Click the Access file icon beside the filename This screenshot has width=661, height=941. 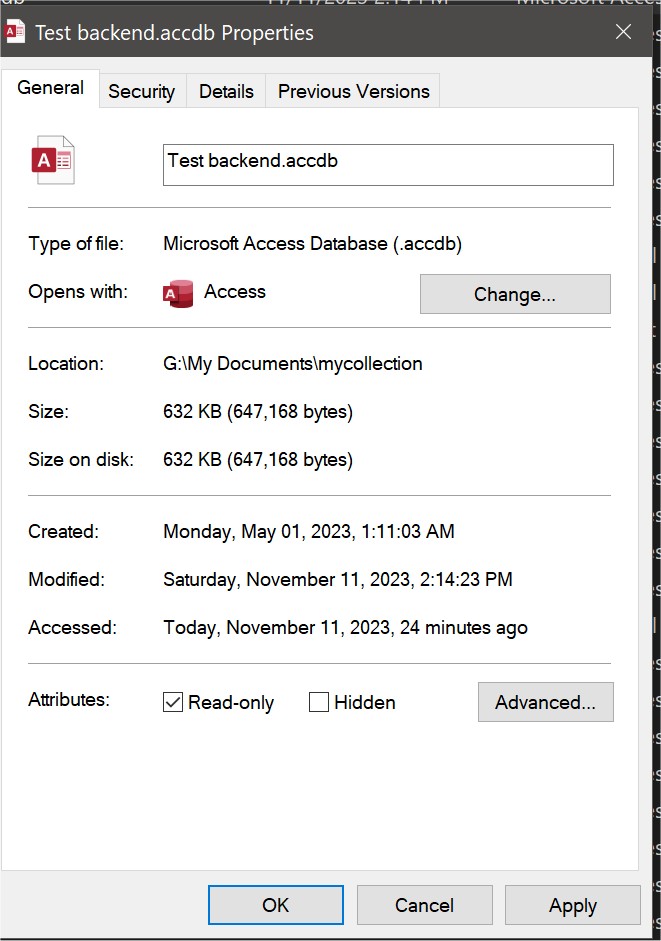click(x=53, y=158)
